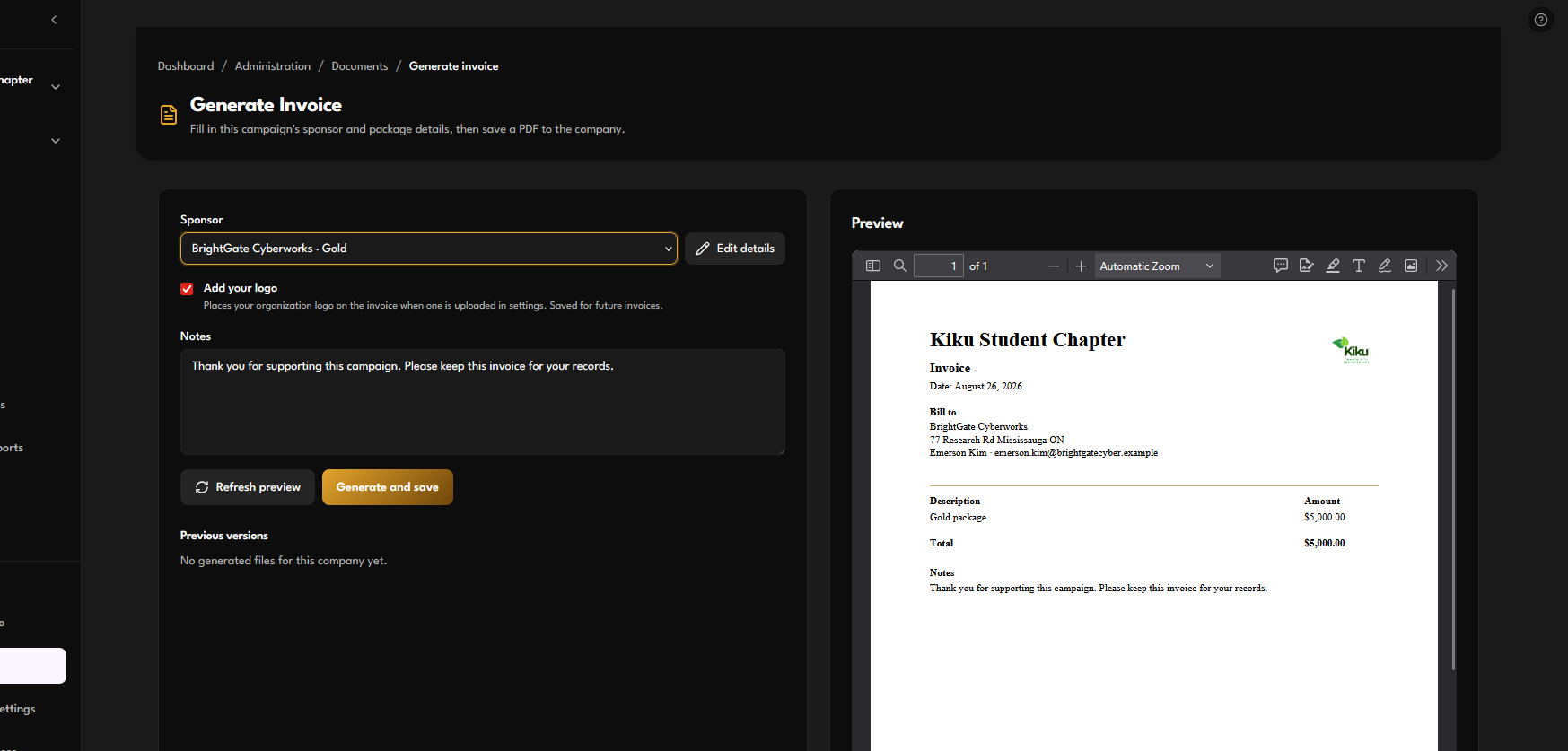Click the 'Previous versions' heading
Screen dimensions: 1568x751
tap(224, 536)
